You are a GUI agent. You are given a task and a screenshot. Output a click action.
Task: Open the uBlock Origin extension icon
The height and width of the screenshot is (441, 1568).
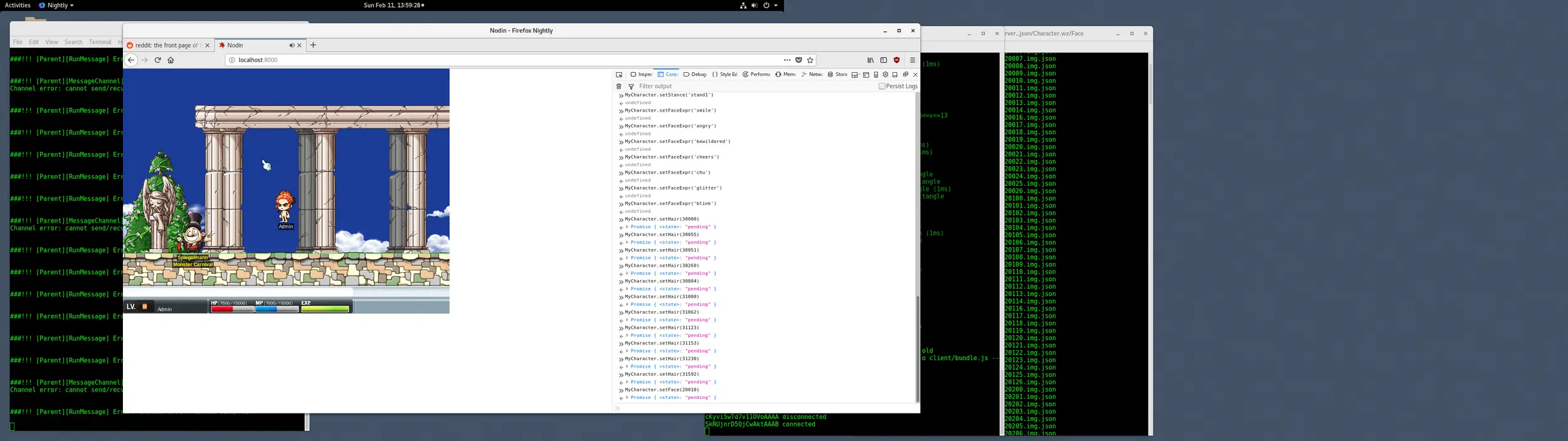click(896, 60)
